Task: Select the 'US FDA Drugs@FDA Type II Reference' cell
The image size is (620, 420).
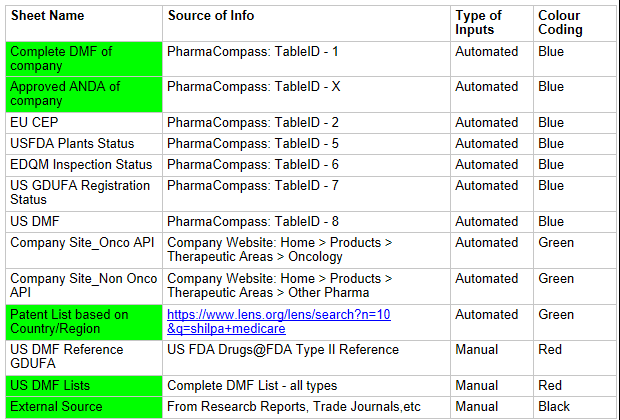Action: click(306, 358)
